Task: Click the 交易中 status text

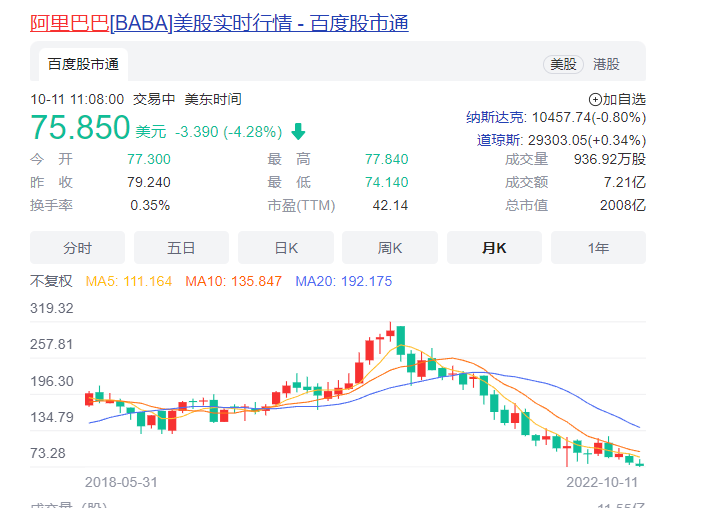Action: coord(154,99)
